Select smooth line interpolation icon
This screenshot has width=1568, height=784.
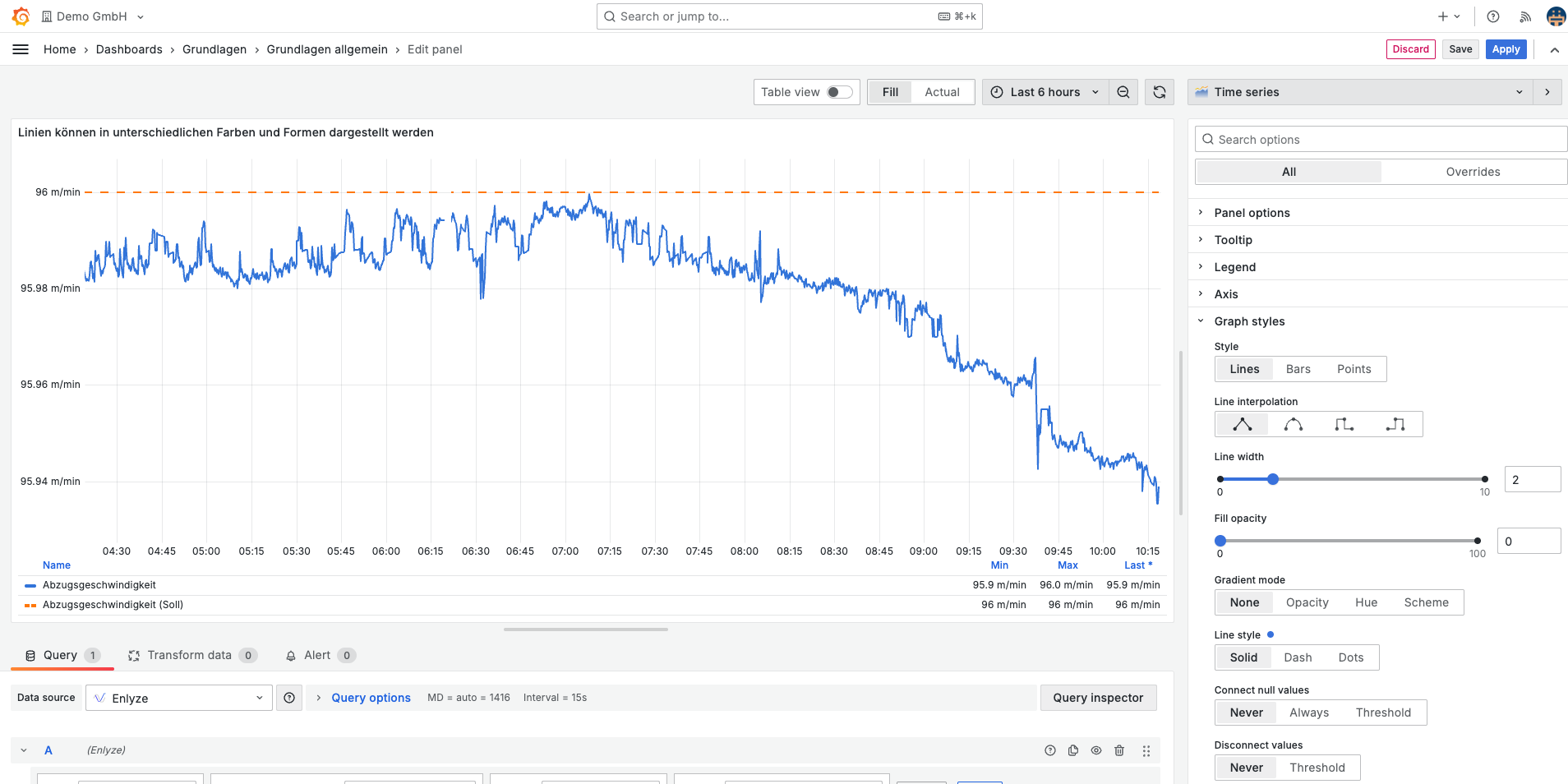click(1293, 424)
